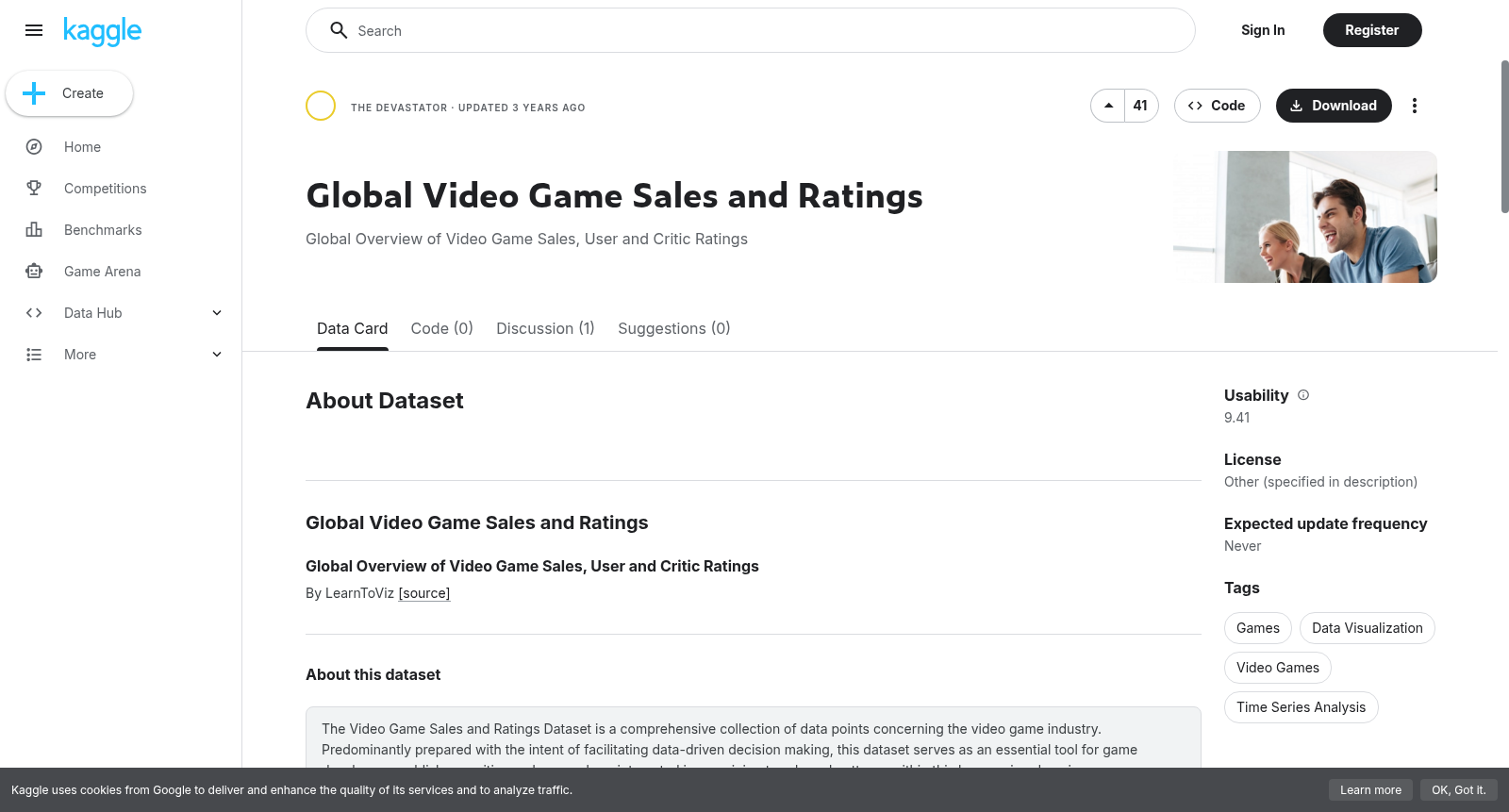Click the Sign In link
This screenshot has height=812, width=1509.
pos(1263,30)
